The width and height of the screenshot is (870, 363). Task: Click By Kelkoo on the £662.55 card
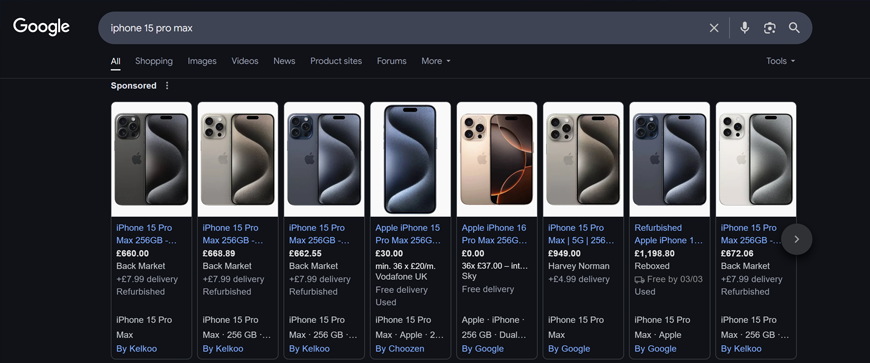pyautogui.click(x=309, y=349)
